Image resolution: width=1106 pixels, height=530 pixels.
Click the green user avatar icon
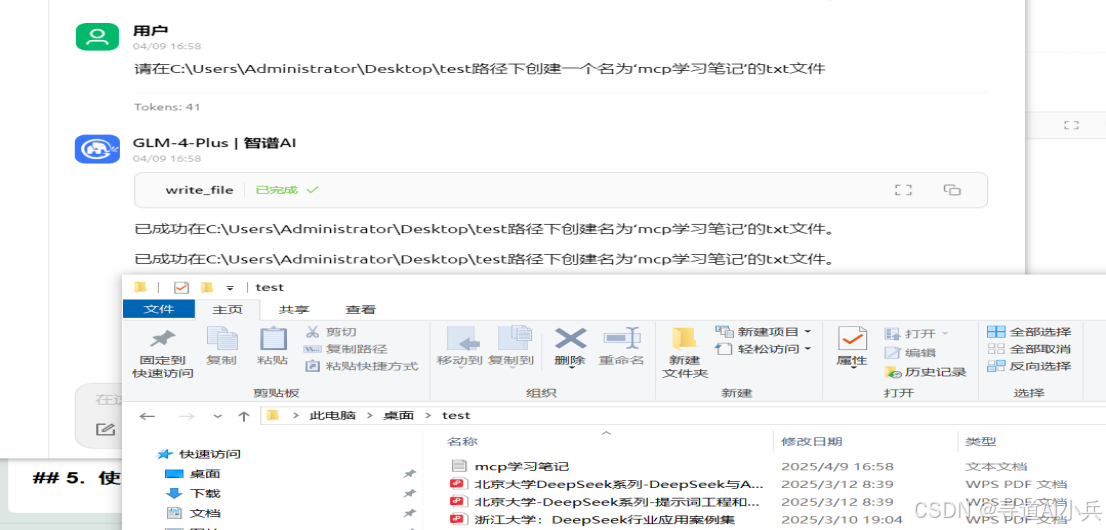[x=97, y=37]
